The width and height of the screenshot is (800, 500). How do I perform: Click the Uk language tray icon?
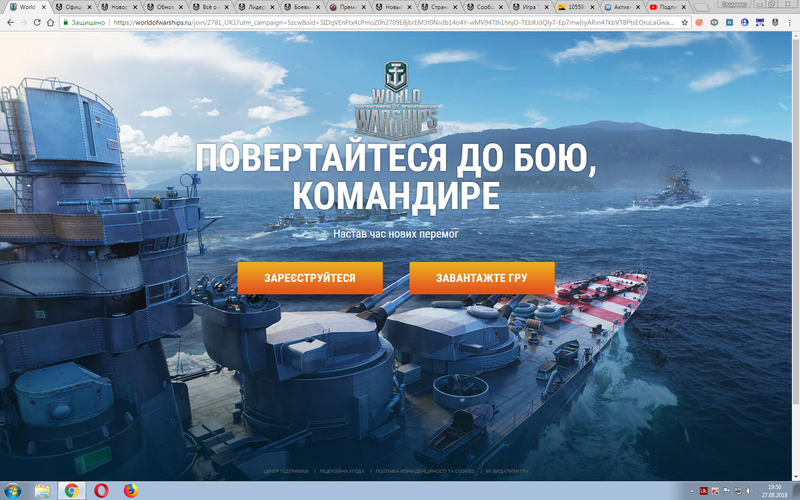704,491
